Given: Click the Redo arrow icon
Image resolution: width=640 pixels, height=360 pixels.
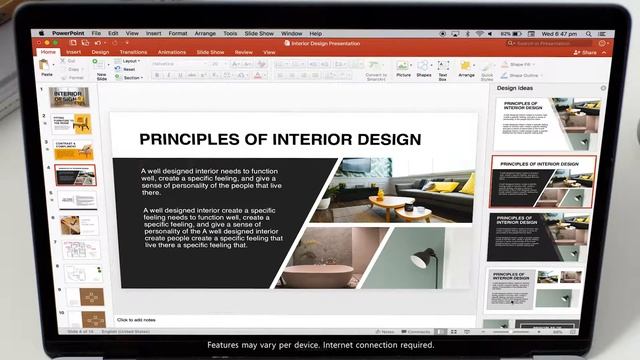Looking at the screenshot, I should pyautogui.click(x=115, y=43).
